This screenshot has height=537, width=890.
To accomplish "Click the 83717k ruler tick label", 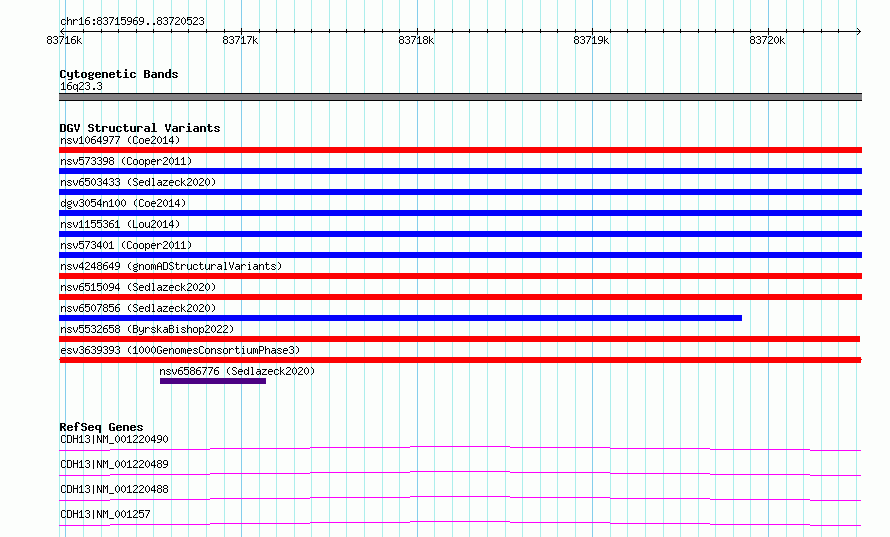I will (x=240, y=40).
